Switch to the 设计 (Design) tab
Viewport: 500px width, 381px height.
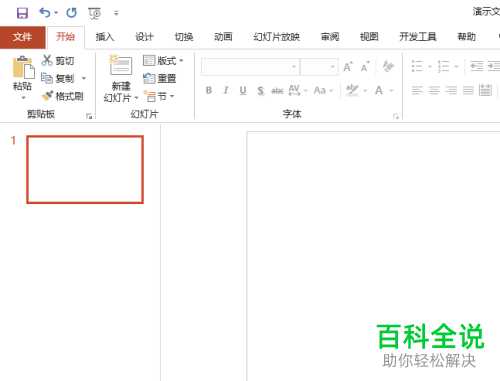(144, 37)
